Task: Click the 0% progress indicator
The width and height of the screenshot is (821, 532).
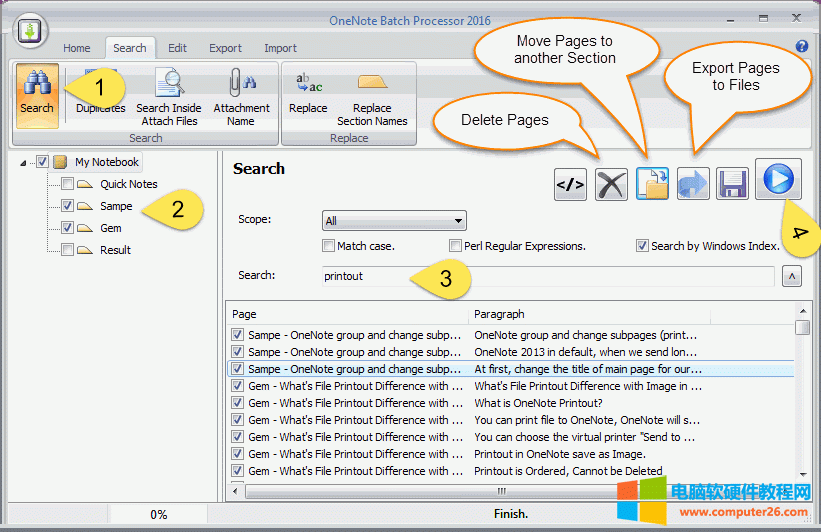Action: 158,515
